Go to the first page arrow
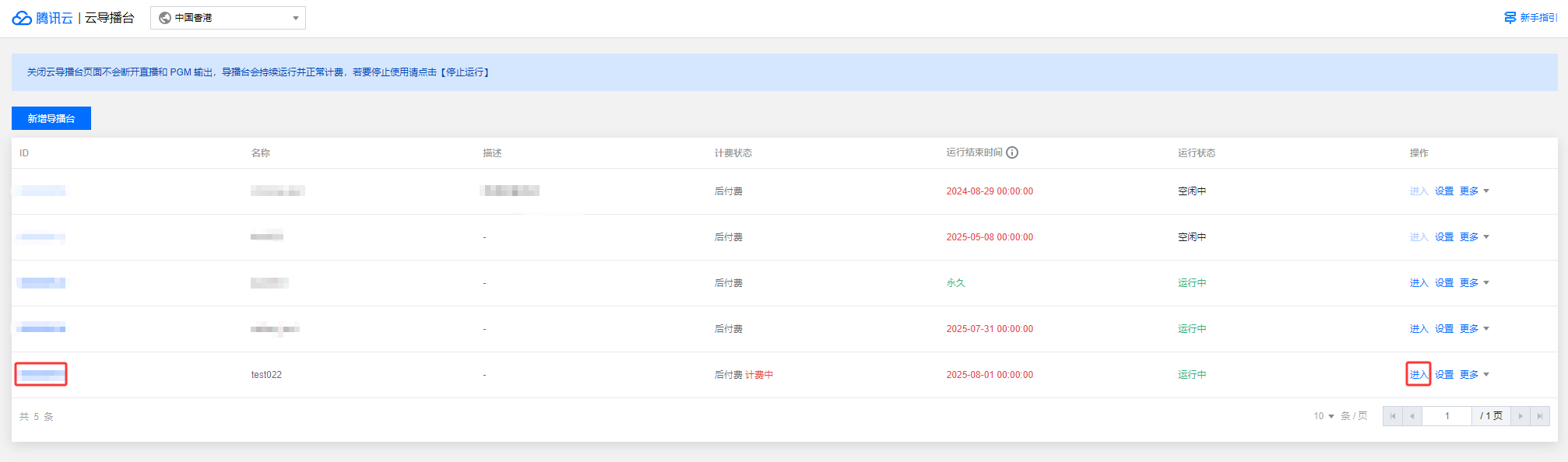The image size is (1568, 462). click(1393, 416)
